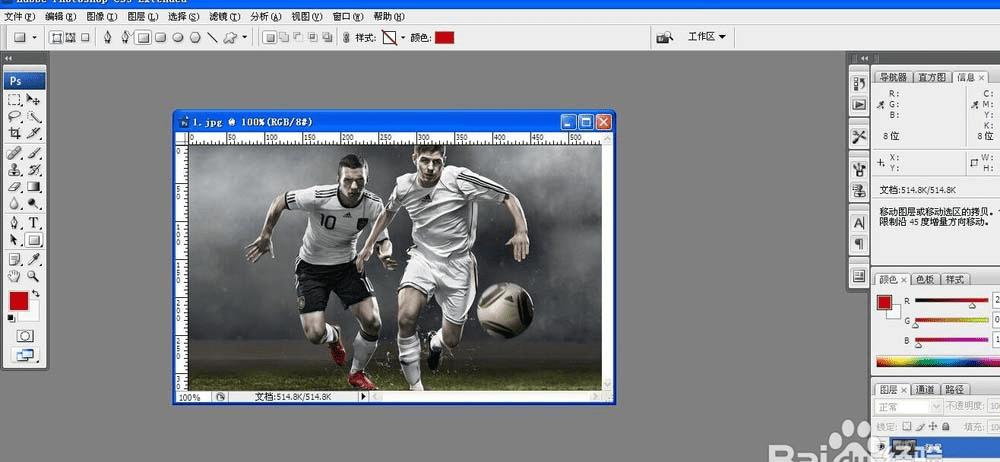Select the Lasso tool
Image resolution: width=1000 pixels, height=462 pixels.
14,117
